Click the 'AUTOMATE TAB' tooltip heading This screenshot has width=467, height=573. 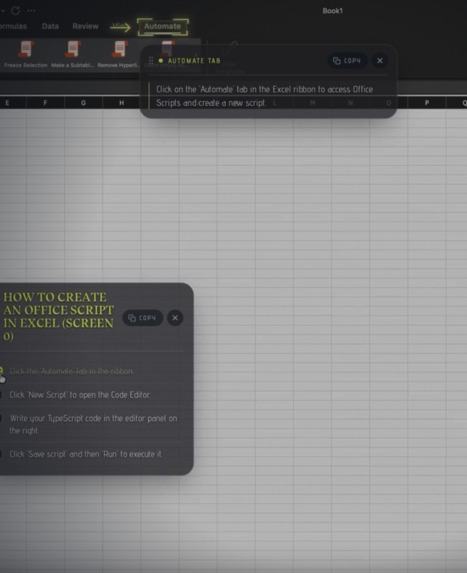point(194,61)
